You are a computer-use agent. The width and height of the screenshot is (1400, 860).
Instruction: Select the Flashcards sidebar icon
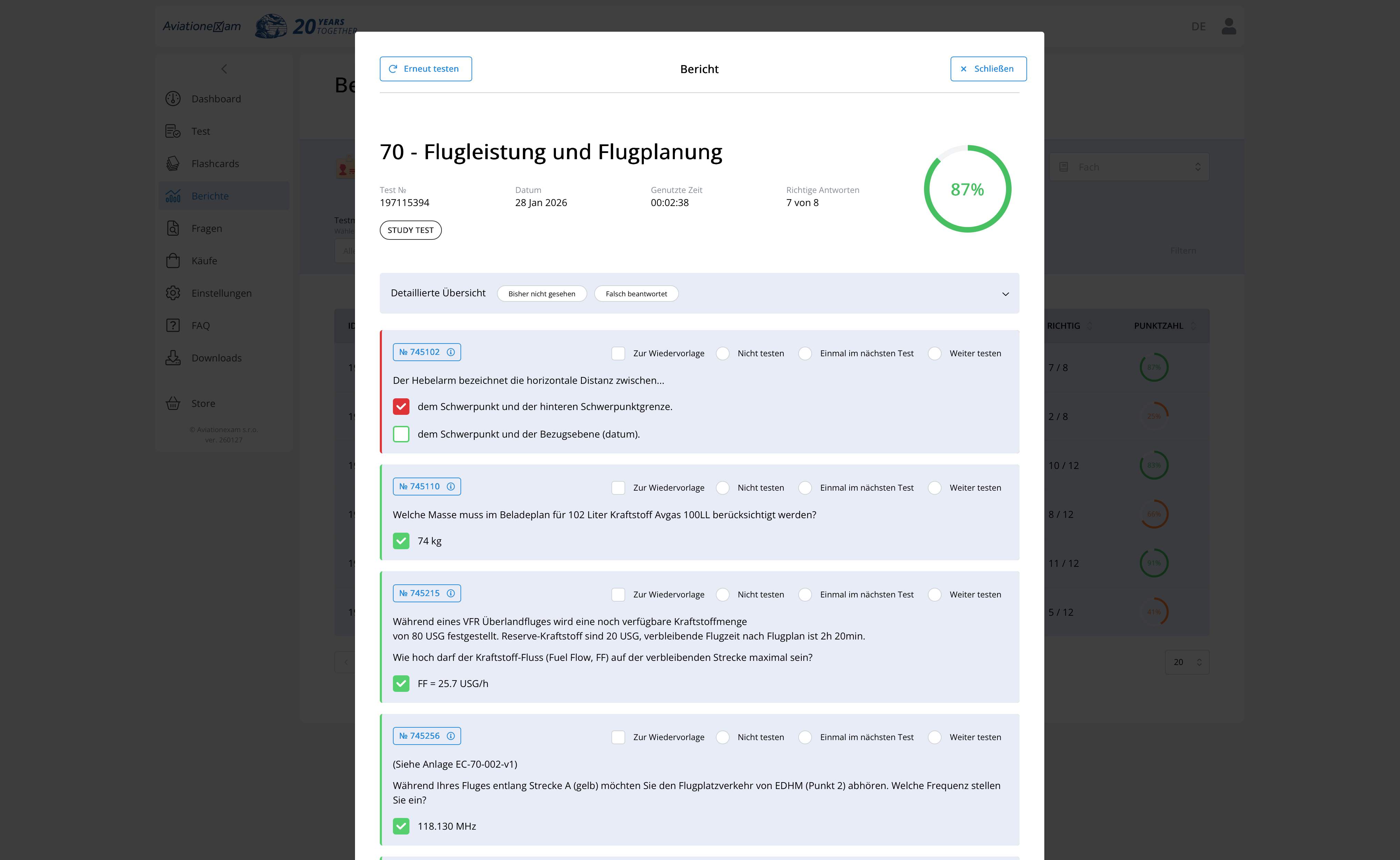pyautogui.click(x=172, y=163)
